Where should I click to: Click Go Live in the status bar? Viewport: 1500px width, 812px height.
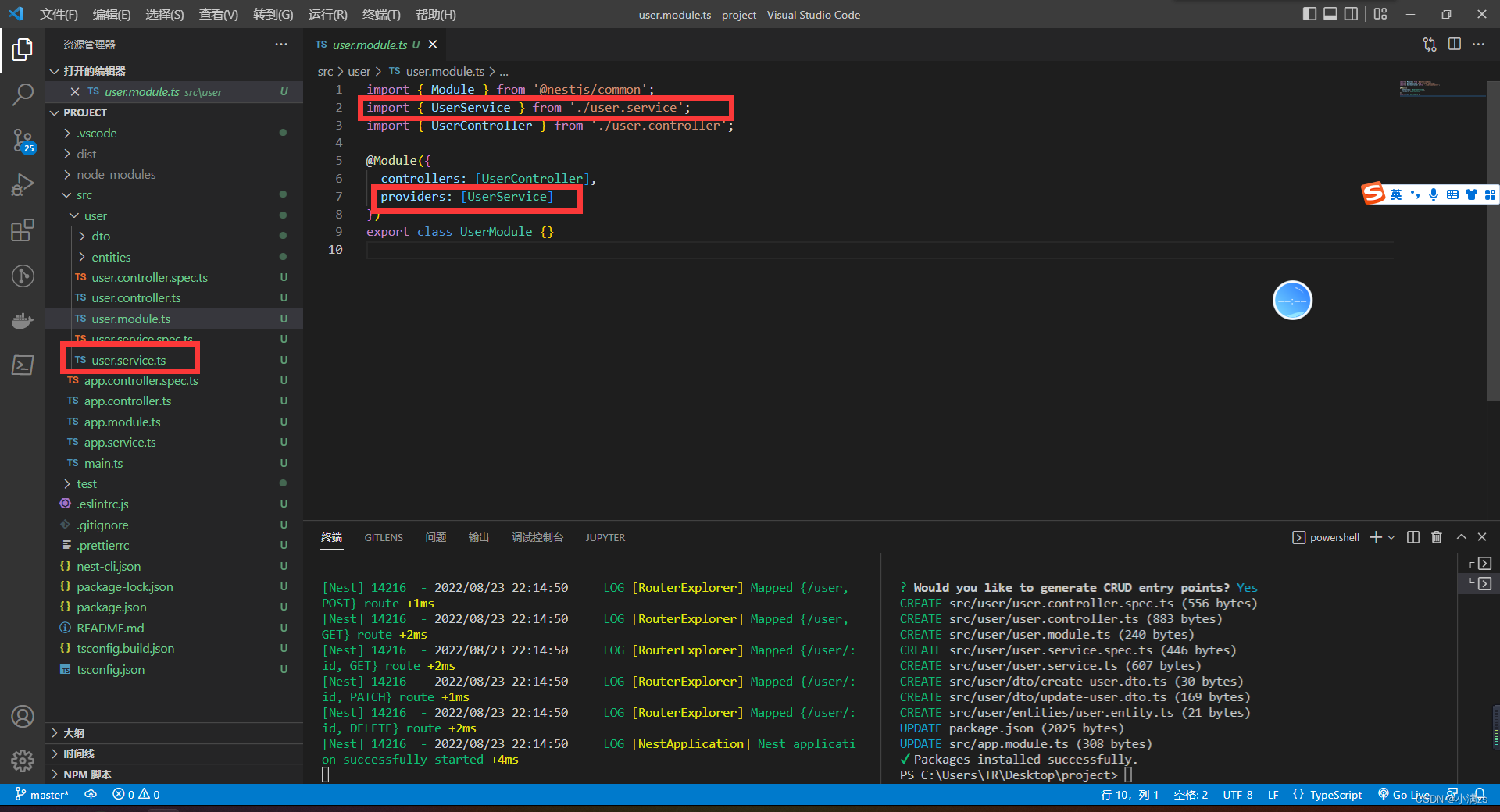click(1403, 795)
